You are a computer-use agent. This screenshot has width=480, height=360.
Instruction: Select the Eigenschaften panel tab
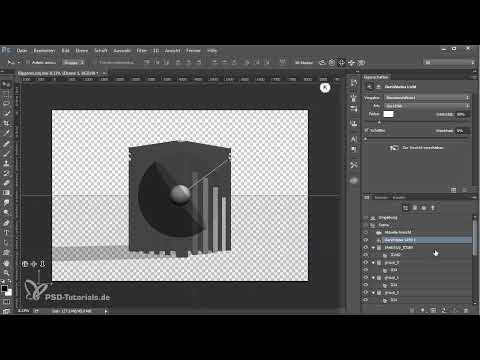(376, 77)
